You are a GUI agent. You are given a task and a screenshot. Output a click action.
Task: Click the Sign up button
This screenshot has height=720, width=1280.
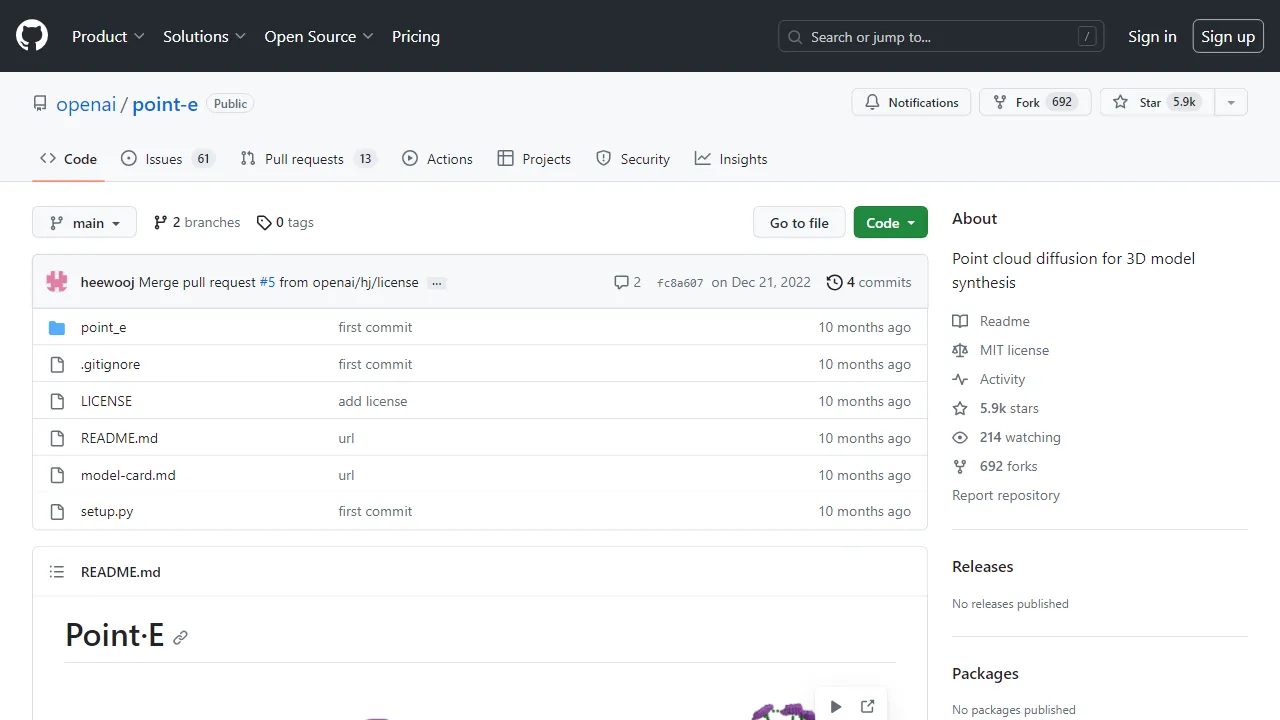click(1228, 36)
